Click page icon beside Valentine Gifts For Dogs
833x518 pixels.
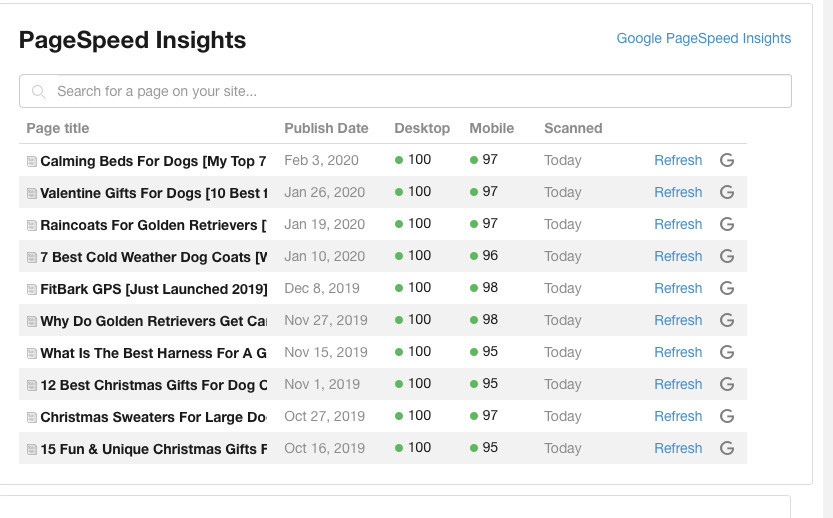point(32,193)
